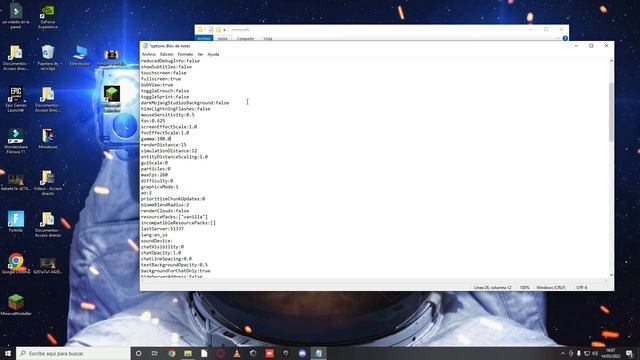Image resolution: width=640 pixels, height=360 pixels.
Task: Click the Notepad vertical scrollbar thumb
Action: pos(611,112)
